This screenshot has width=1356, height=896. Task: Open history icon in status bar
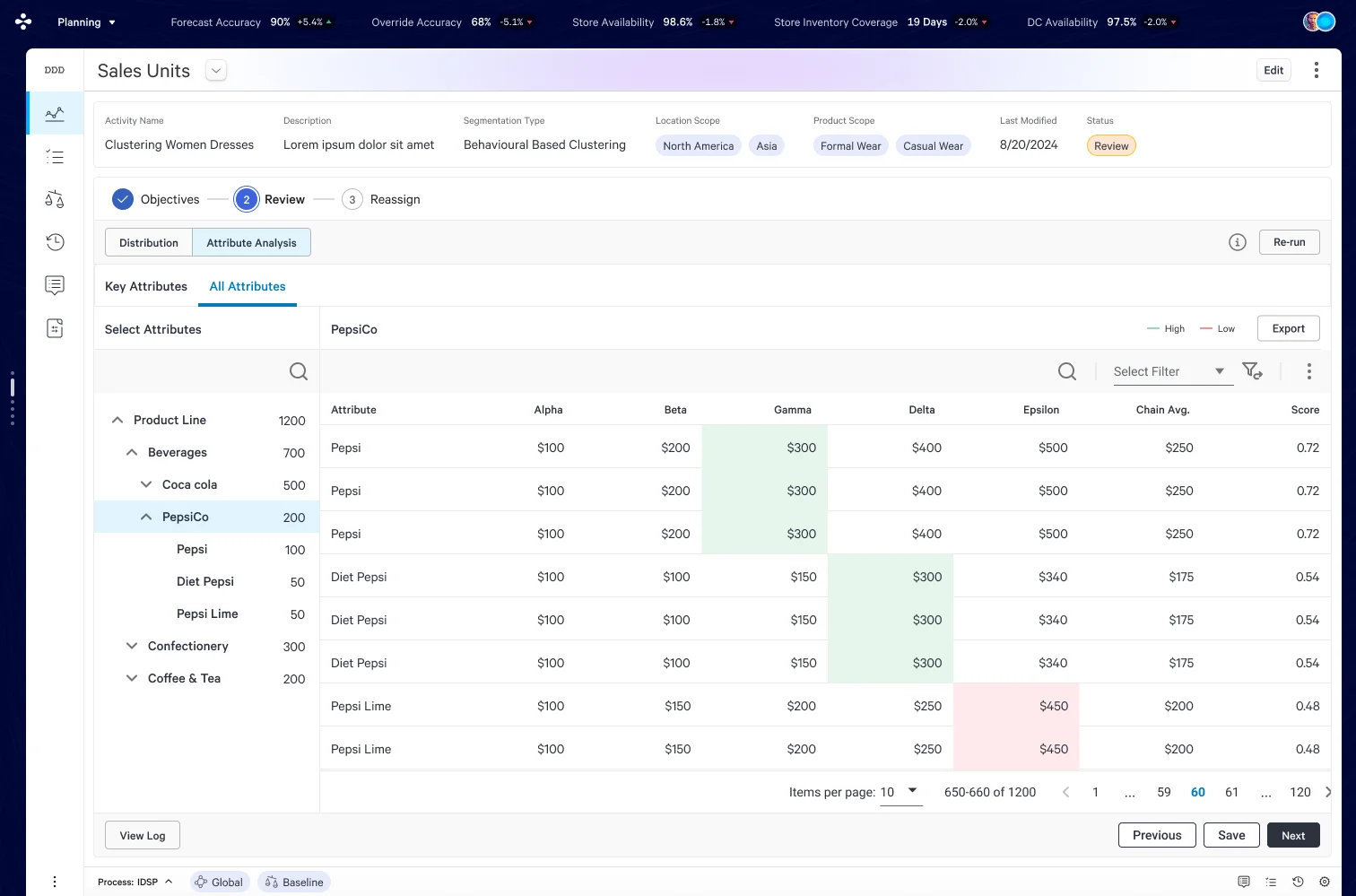point(1298,882)
